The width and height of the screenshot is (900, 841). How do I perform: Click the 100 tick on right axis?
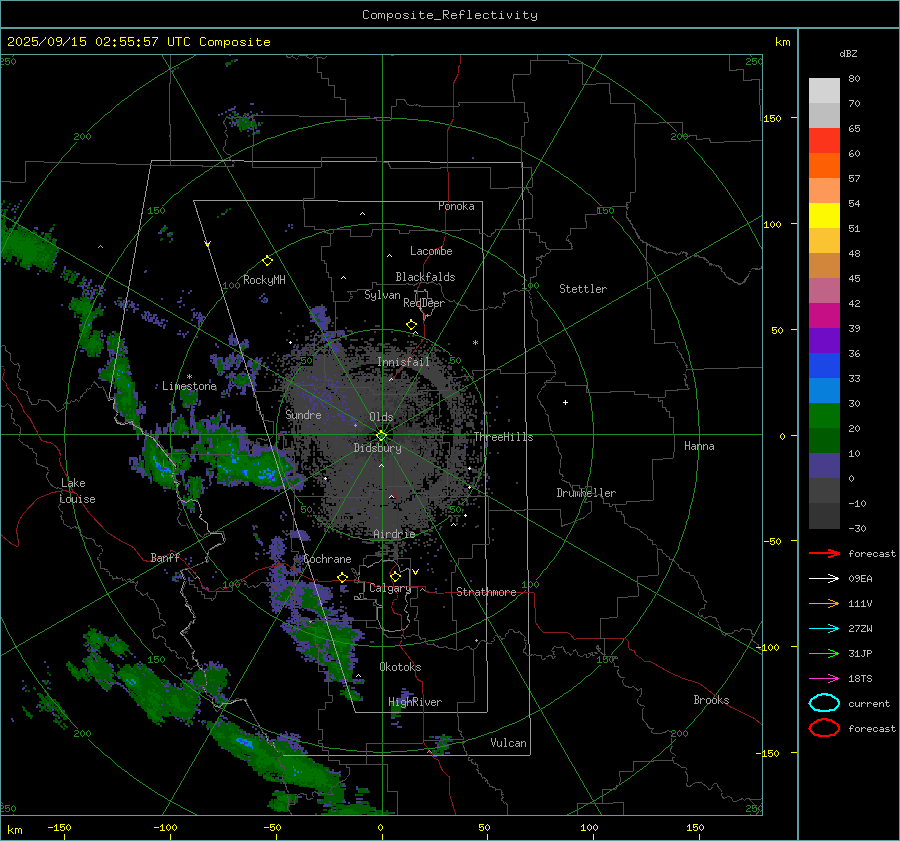tap(772, 224)
